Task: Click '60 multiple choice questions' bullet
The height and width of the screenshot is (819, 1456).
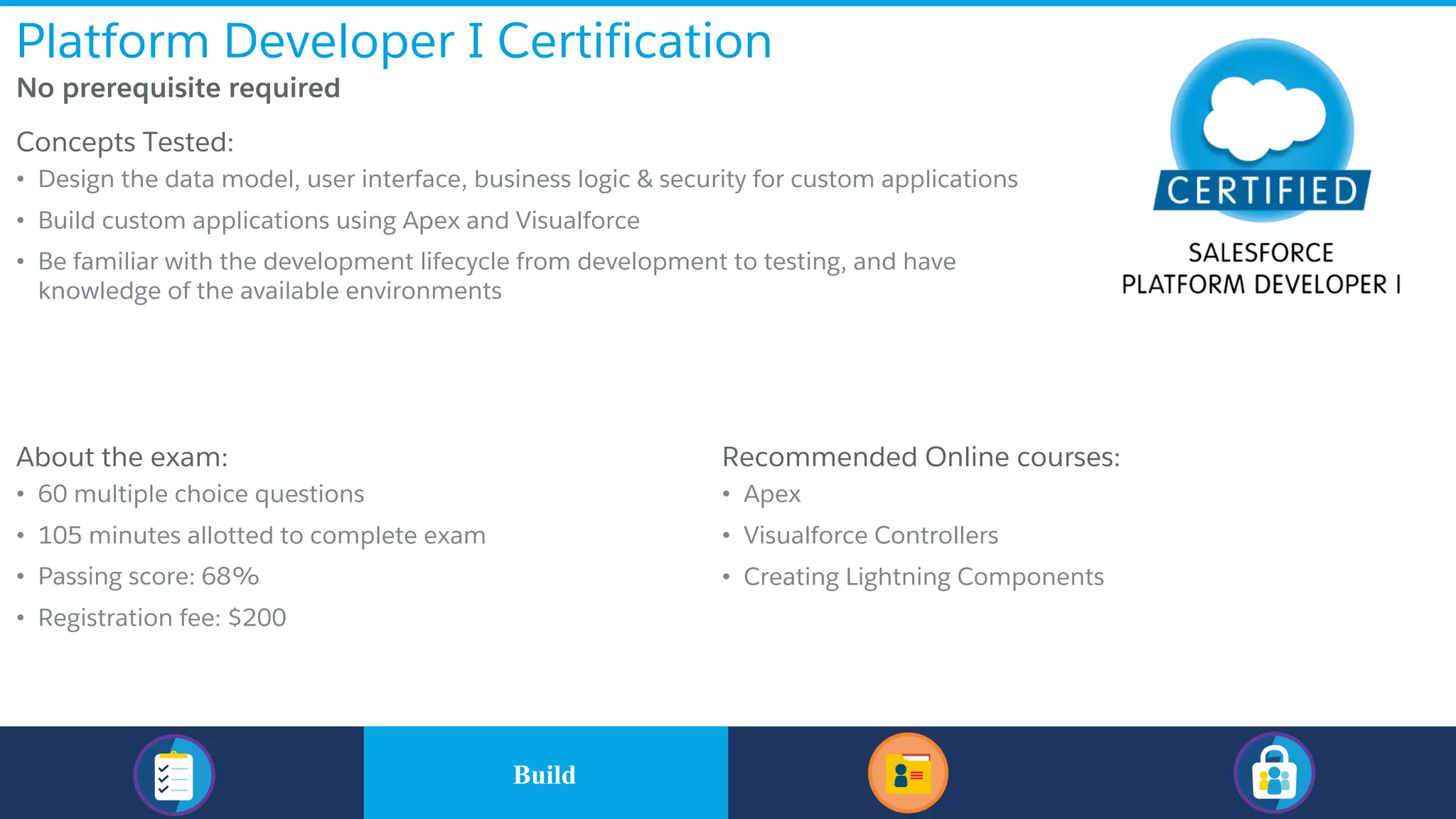Action: [x=201, y=494]
